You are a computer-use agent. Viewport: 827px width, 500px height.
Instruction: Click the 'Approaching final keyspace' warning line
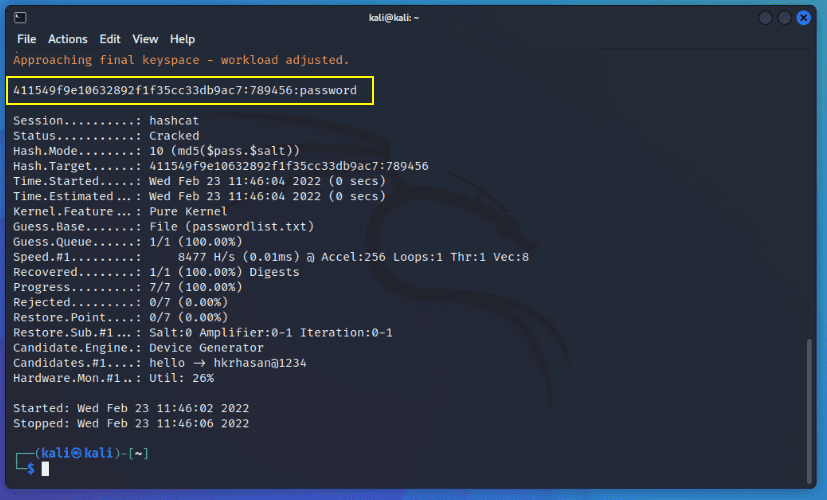(x=181, y=60)
